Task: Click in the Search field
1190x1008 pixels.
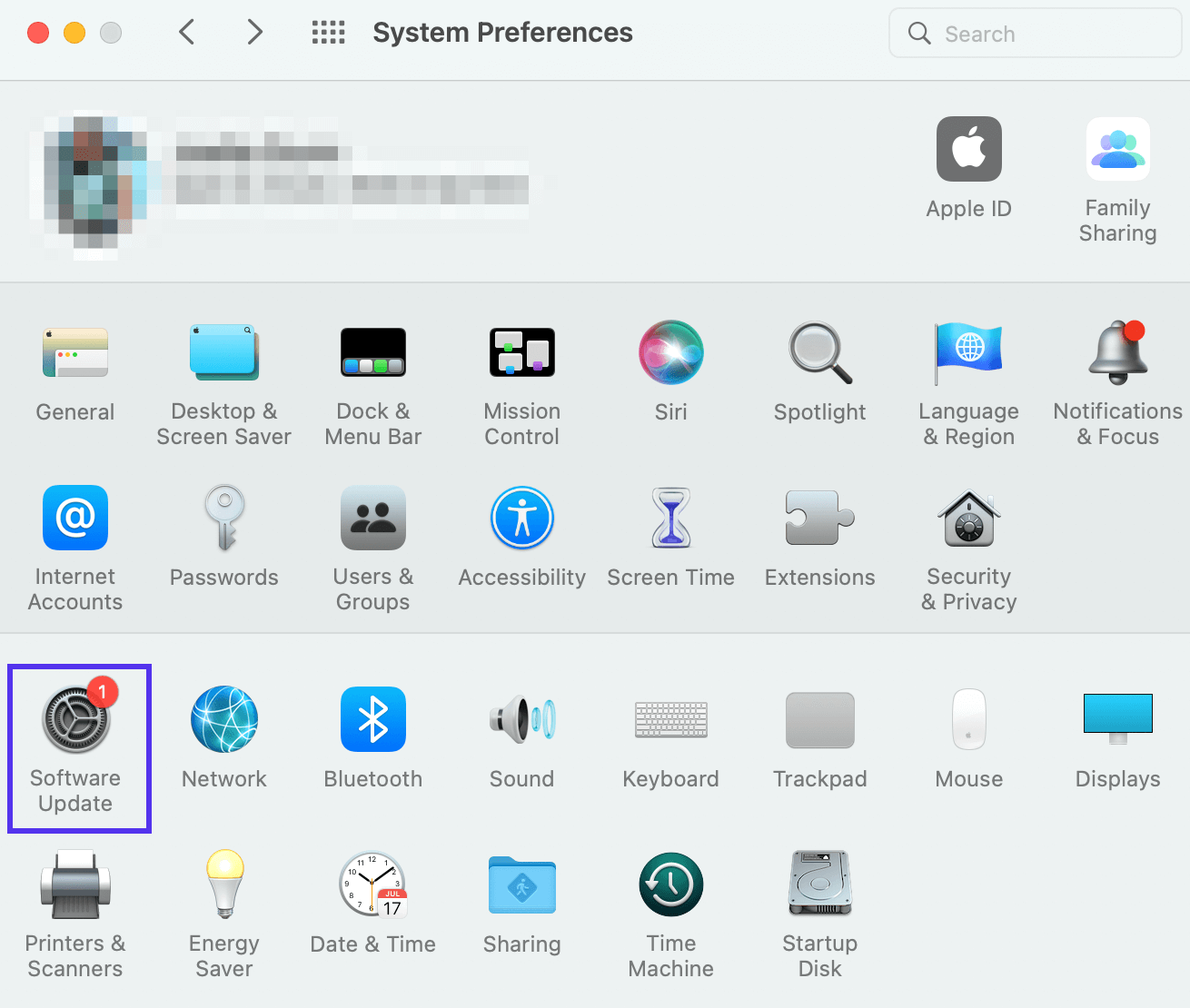Action: [1035, 33]
